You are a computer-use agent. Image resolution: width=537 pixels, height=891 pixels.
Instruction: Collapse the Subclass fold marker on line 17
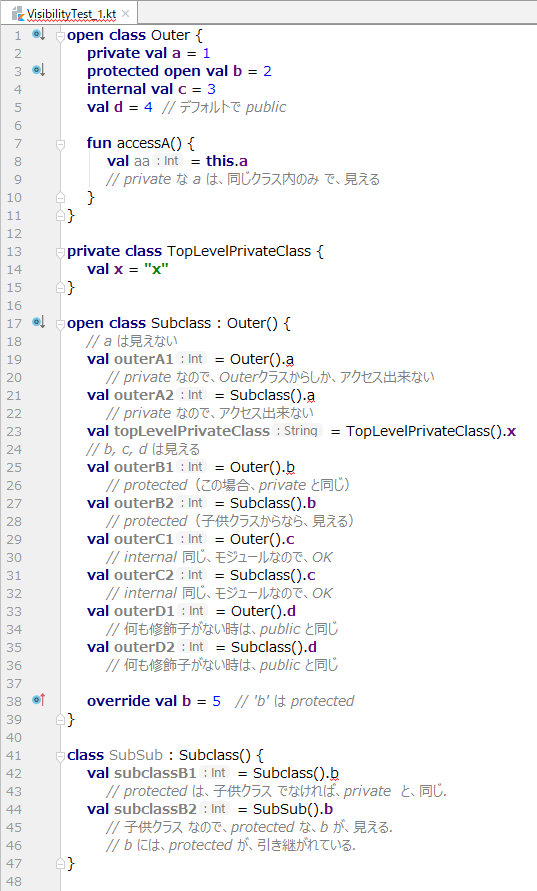[60, 324]
